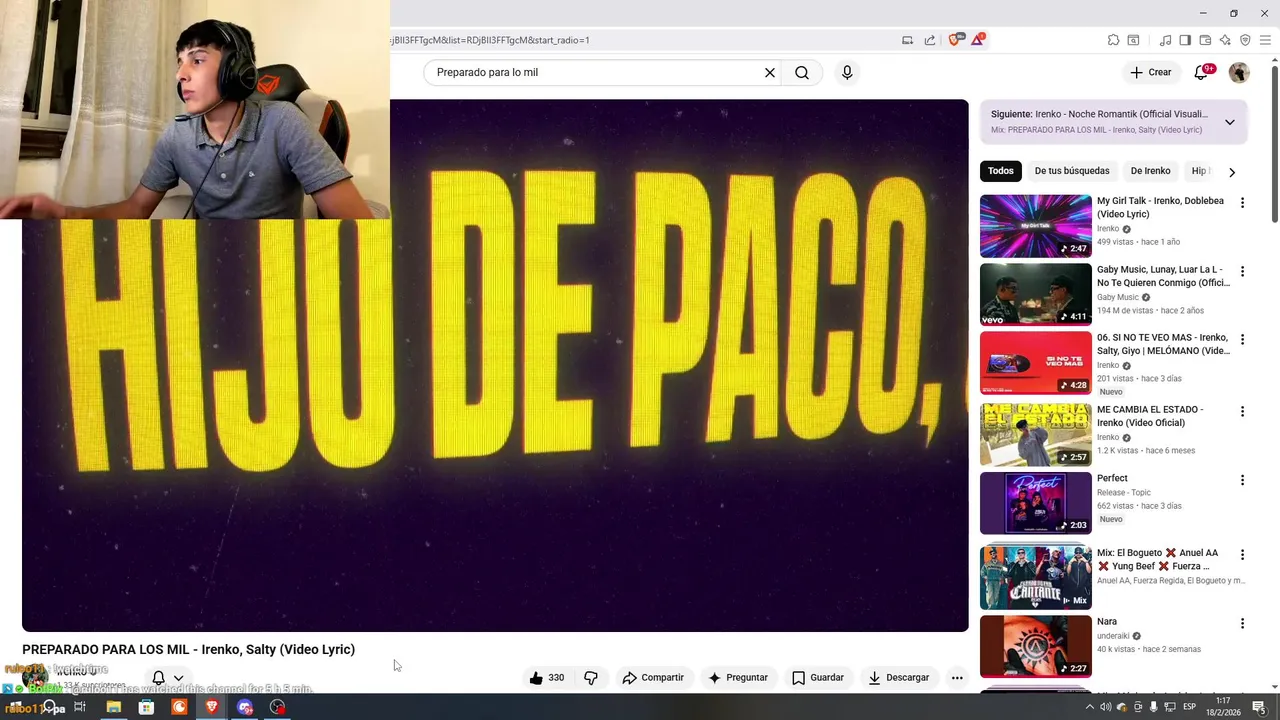Toggle the browser sidebar panel icon

tap(1185, 40)
